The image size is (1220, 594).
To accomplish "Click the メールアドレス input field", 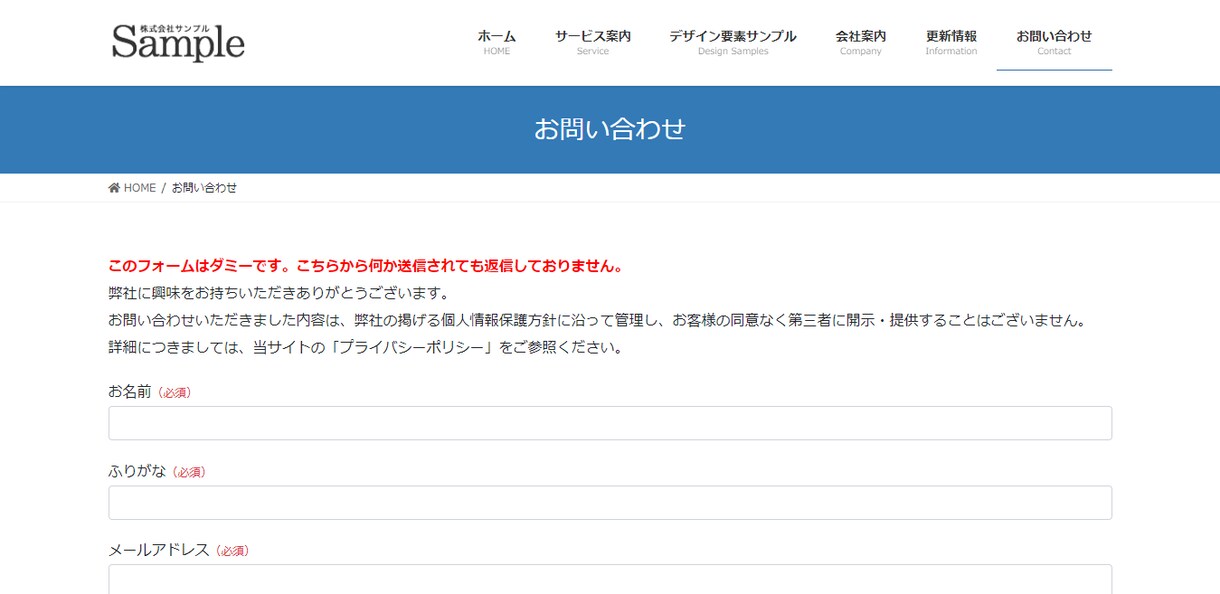I will [610, 579].
